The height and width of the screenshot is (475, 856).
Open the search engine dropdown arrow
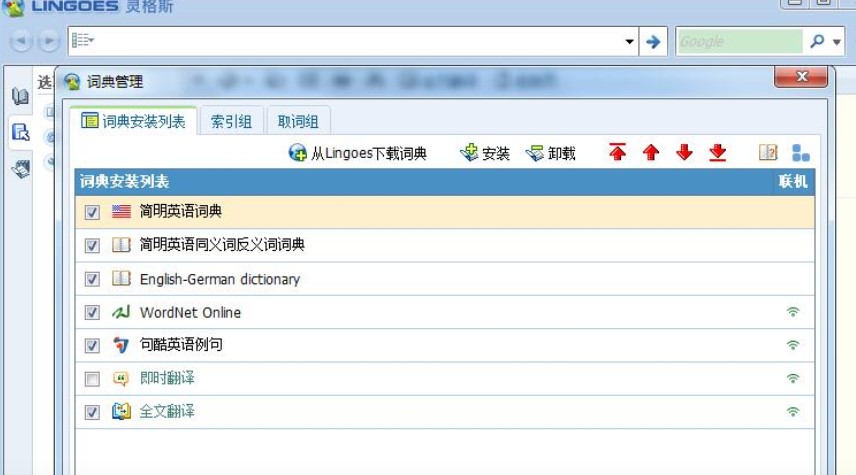pos(836,41)
